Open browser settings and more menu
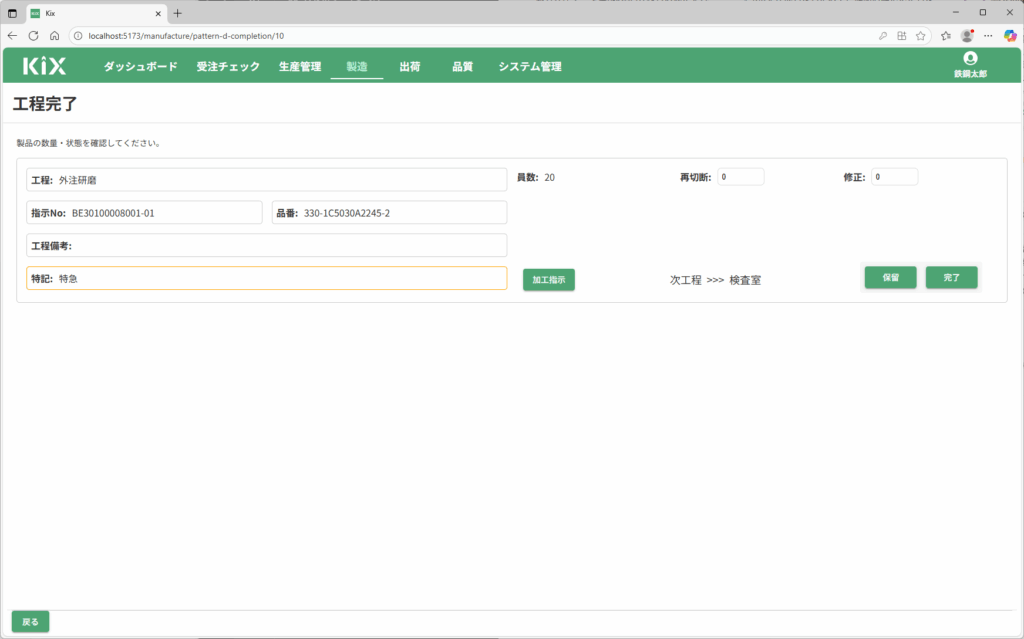This screenshot has height=639, width=1024. (988, 35)
